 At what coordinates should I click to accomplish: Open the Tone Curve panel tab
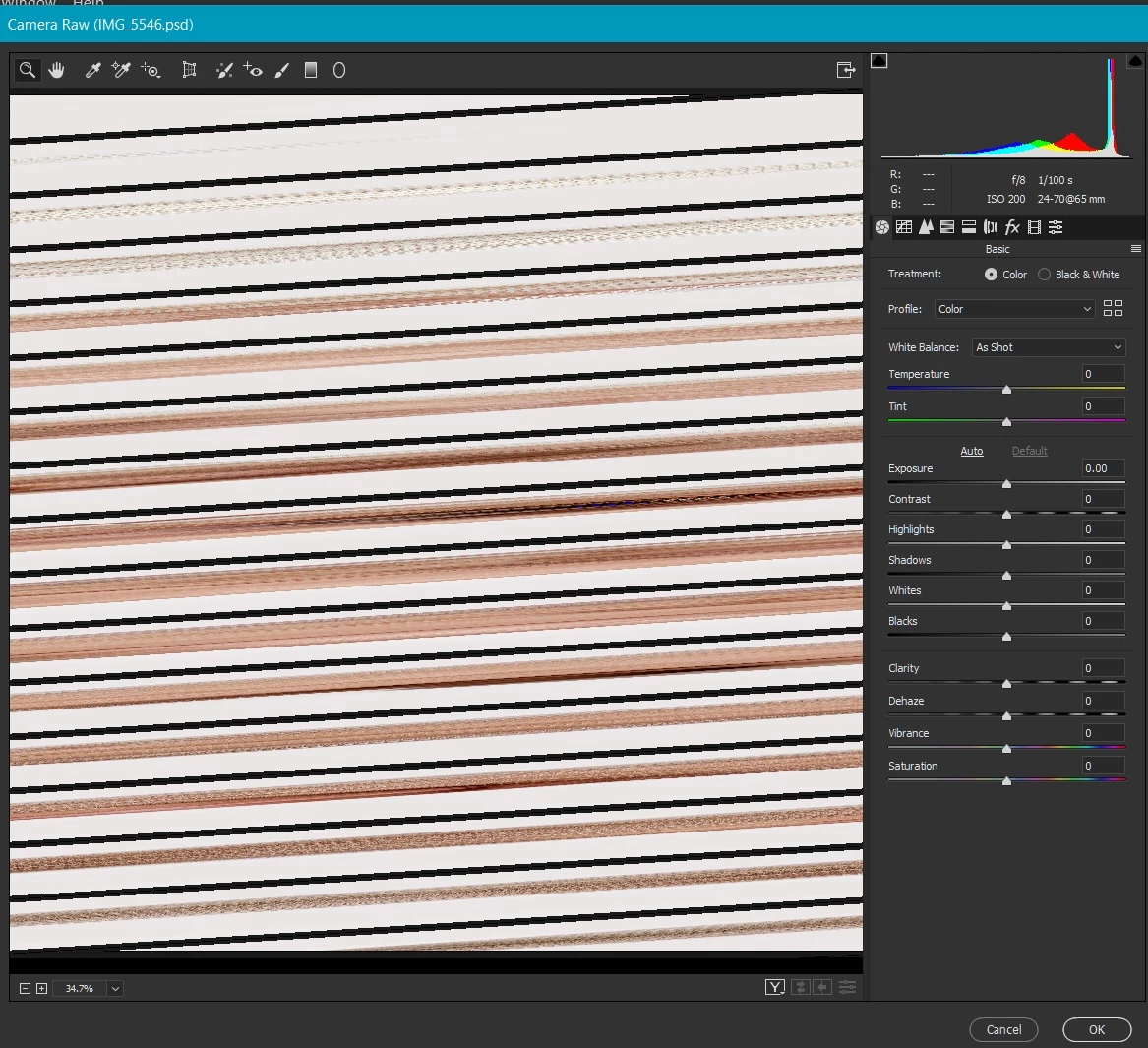[904, 227]
